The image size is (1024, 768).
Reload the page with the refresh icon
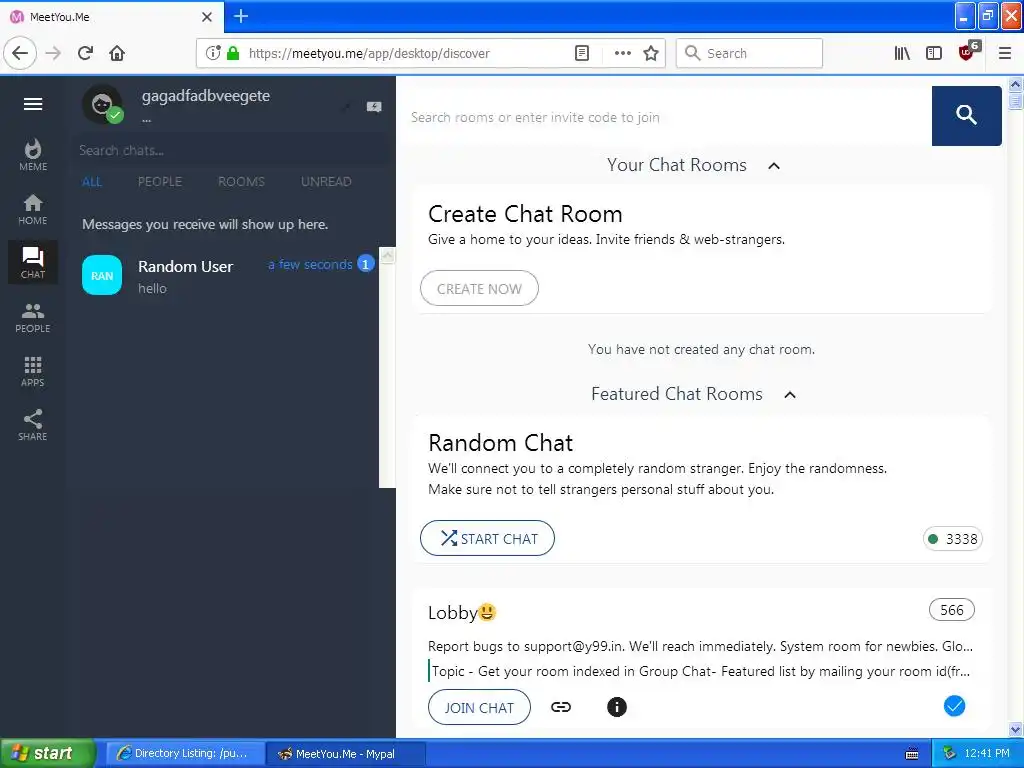coord(85,53)
